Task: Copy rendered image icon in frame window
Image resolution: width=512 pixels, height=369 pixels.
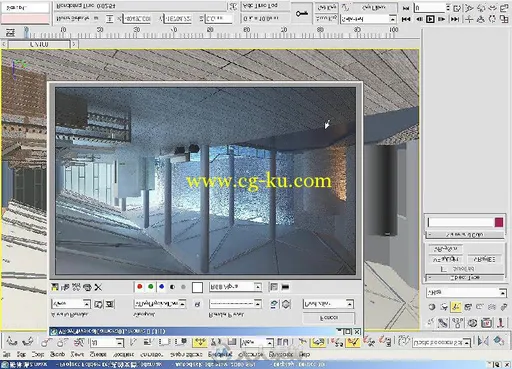Action: [x=66, y=287]
